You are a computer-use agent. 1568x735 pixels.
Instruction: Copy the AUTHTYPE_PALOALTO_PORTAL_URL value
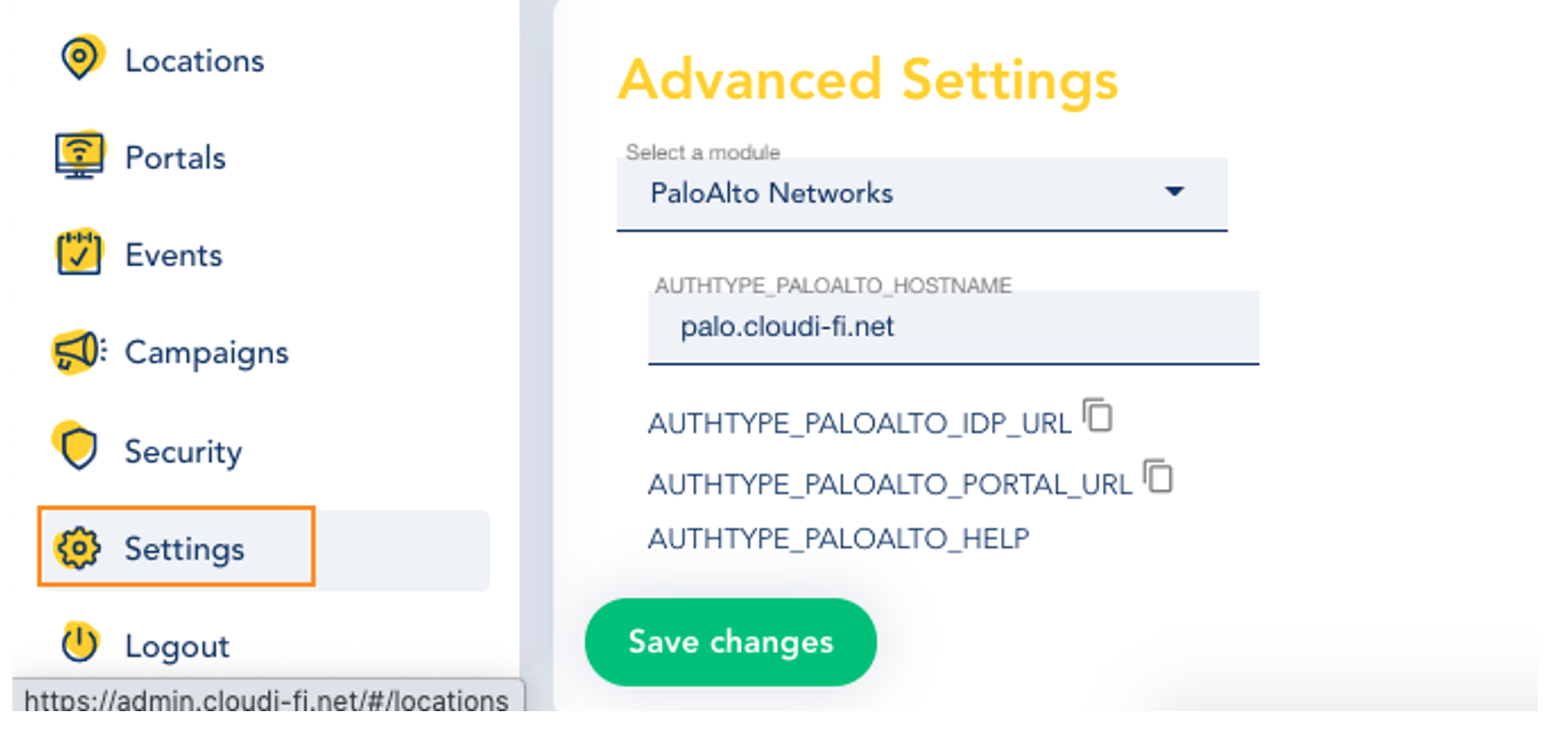click(1158, 477)
